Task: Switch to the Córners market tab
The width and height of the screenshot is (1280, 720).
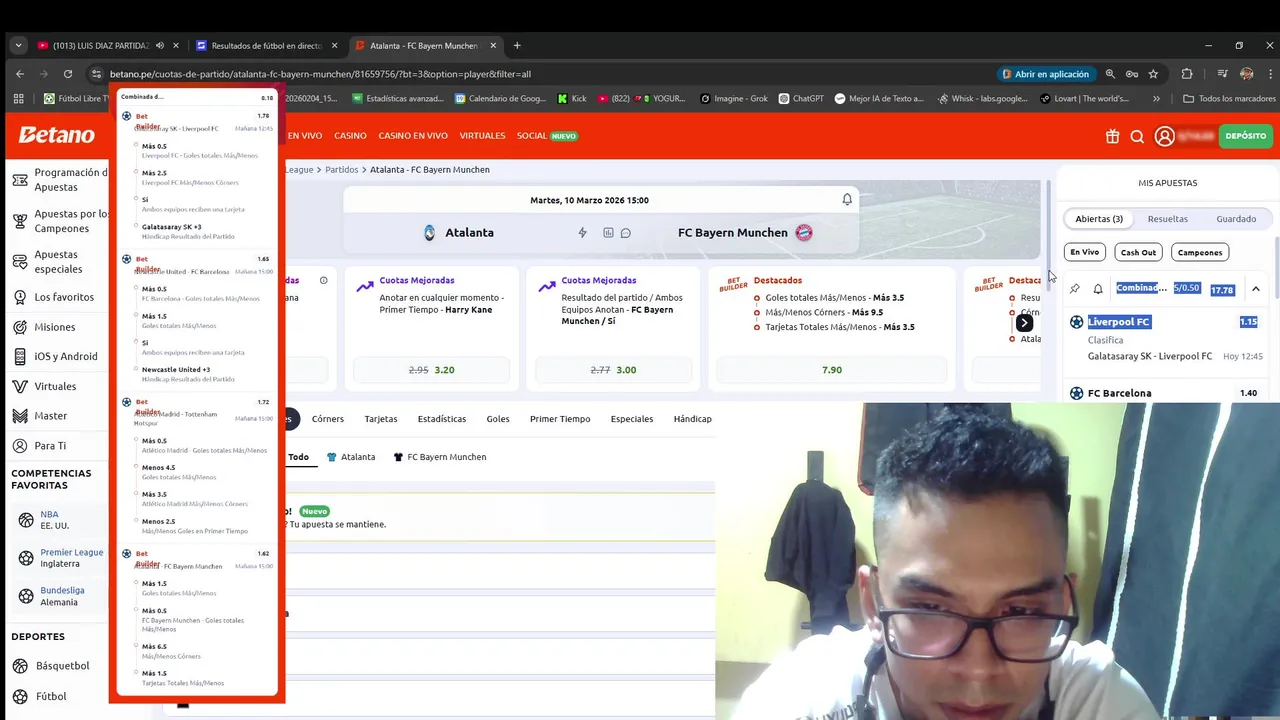Action: pyautogui.click(x=328, y=419)
